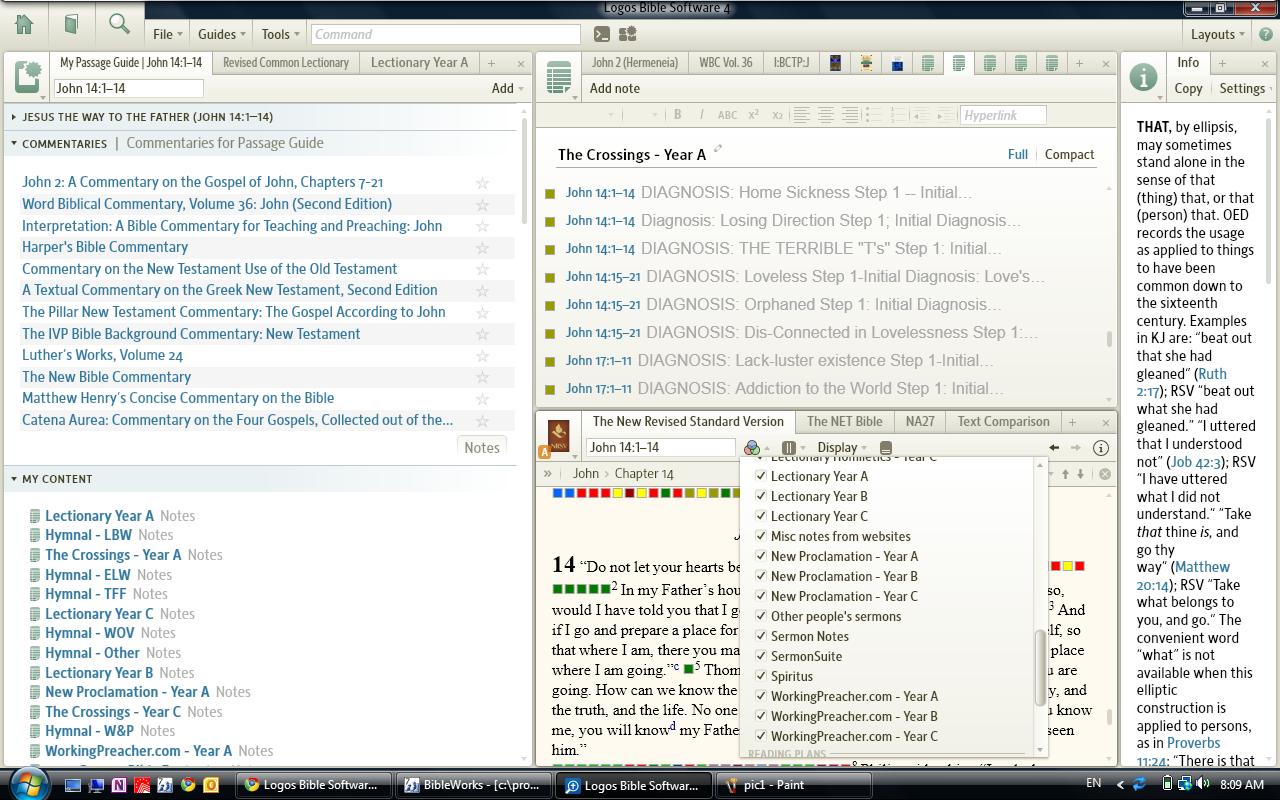
Task: Apply superscript formatting in the notes toolbar
Action: click(x=754, y=115)
